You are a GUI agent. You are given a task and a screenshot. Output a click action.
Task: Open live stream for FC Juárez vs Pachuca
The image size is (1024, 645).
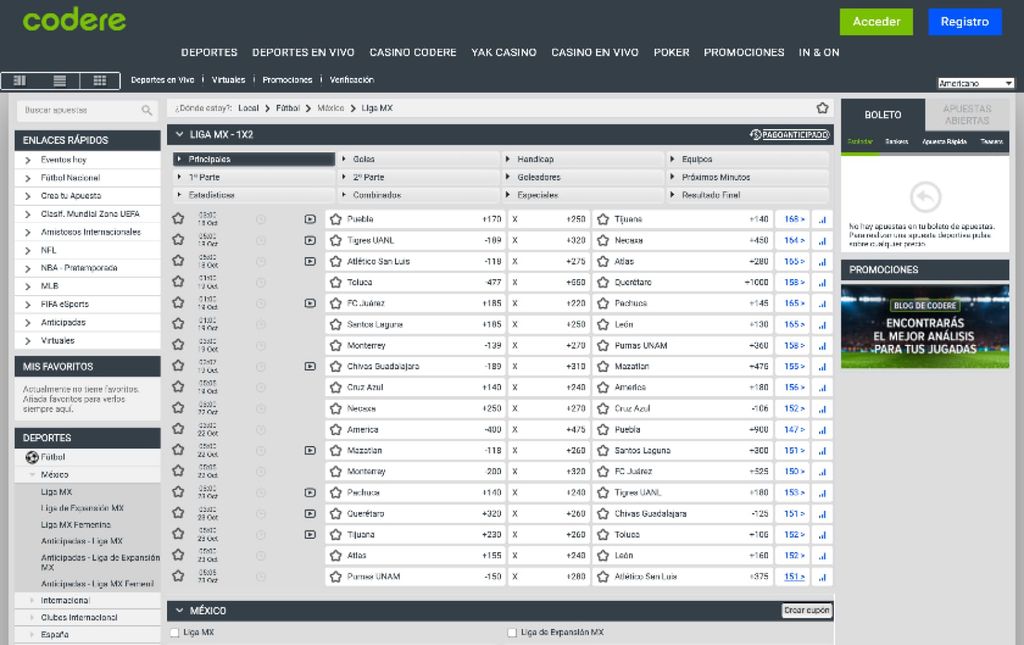coord(310,303)
